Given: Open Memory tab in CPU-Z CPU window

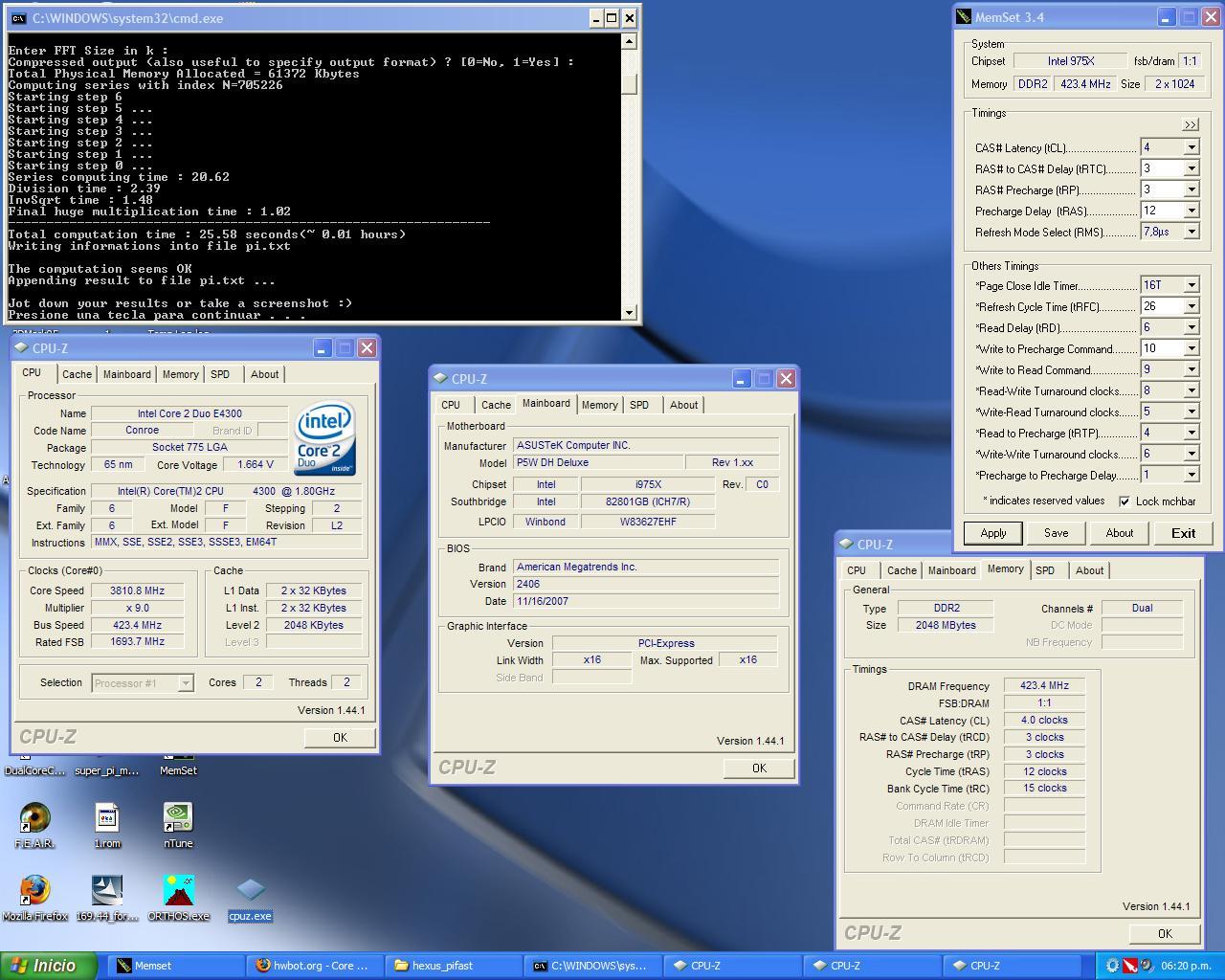Looking at the screenshot, I should point(180,374).
